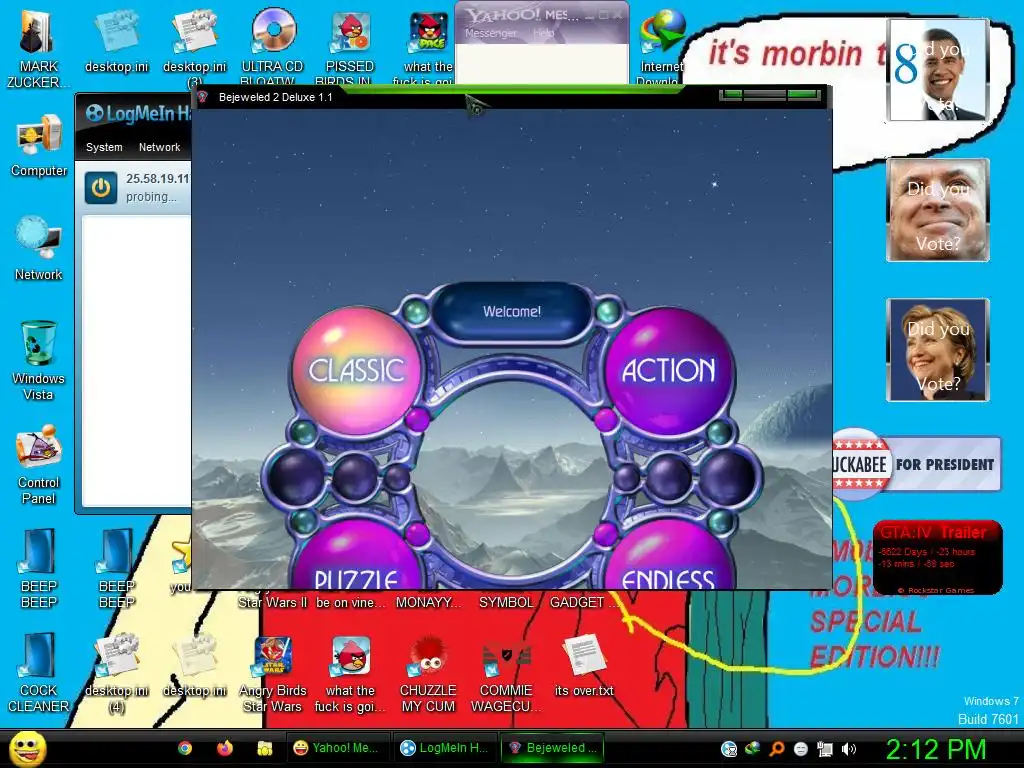Select the left BEEP BEEP desktop icon
Screen dimensions: 1024x768
(x=39, y=568)
